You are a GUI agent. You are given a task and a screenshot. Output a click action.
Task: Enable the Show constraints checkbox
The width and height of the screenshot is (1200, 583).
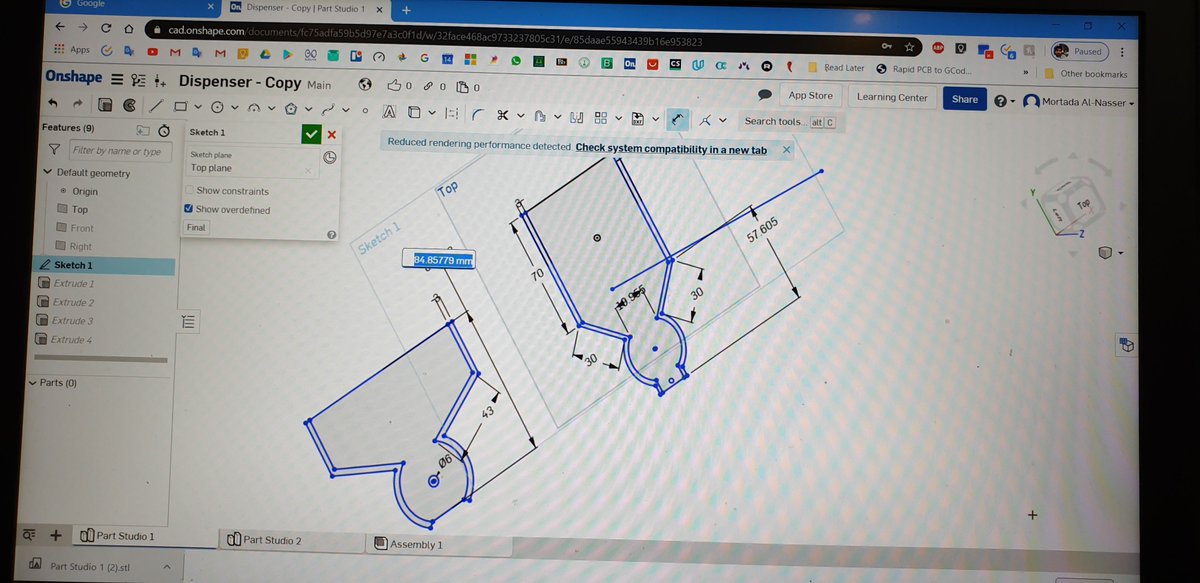click(x=190, y=190)
